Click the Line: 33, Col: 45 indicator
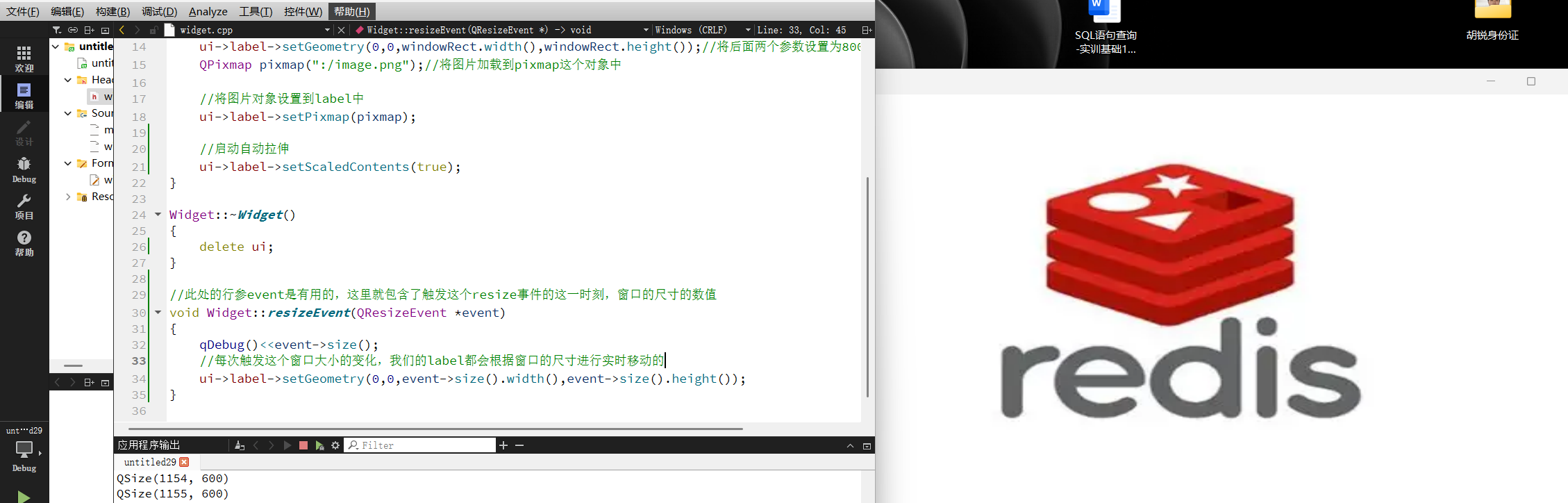Viewport: 1568px width, 503px height. [x=801, y=30]
